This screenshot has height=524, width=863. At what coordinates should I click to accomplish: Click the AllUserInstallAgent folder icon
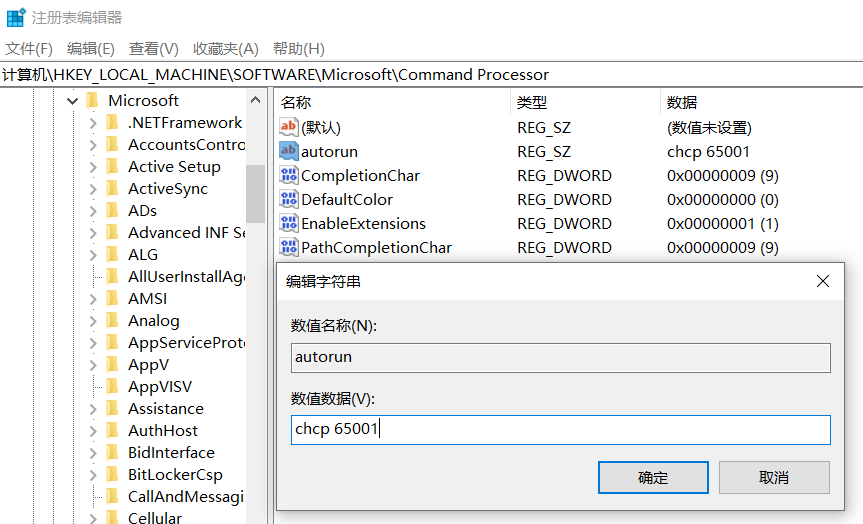pos(112,276)
